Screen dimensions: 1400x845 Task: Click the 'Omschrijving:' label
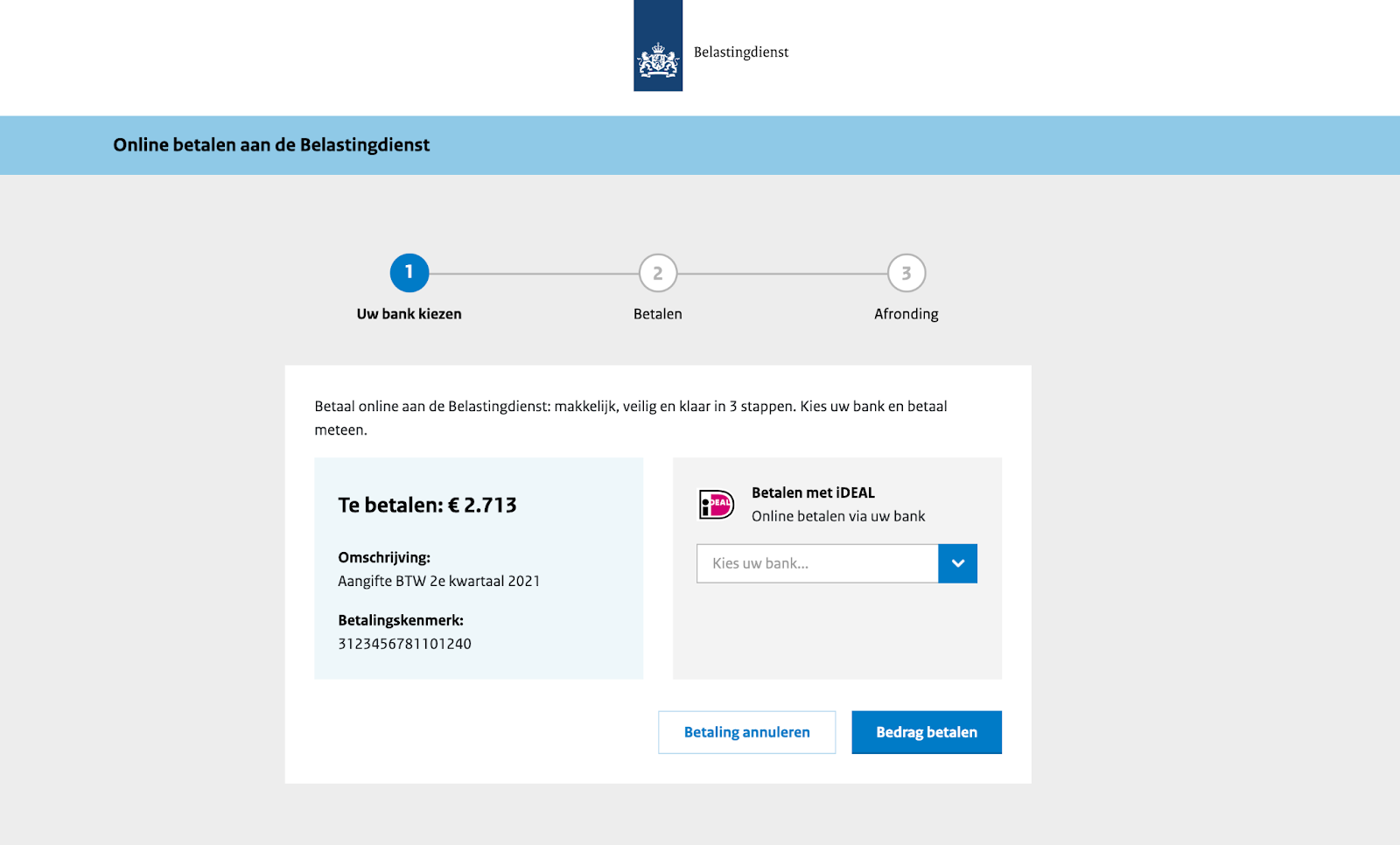384,557
